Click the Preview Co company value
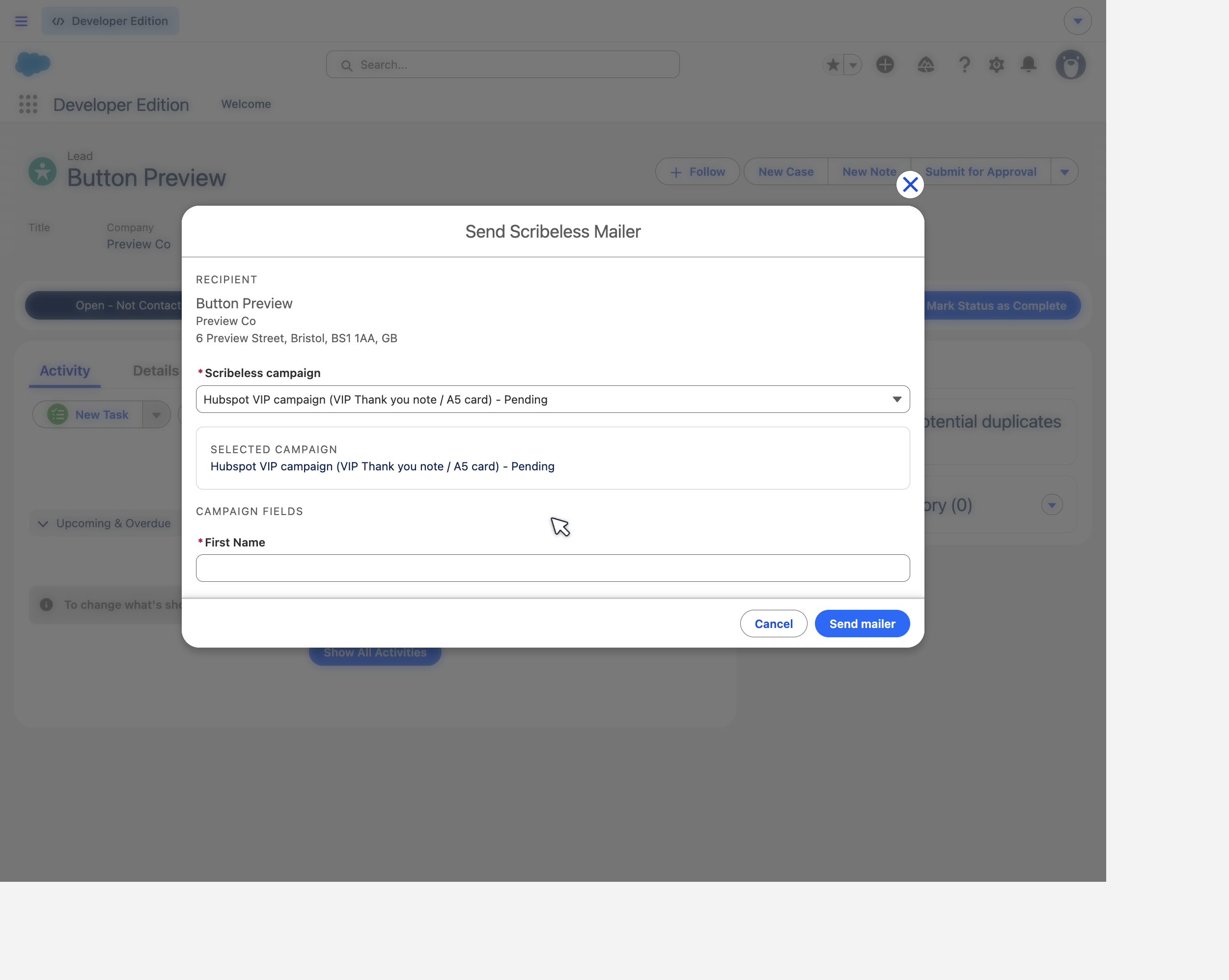 (139, 244)
